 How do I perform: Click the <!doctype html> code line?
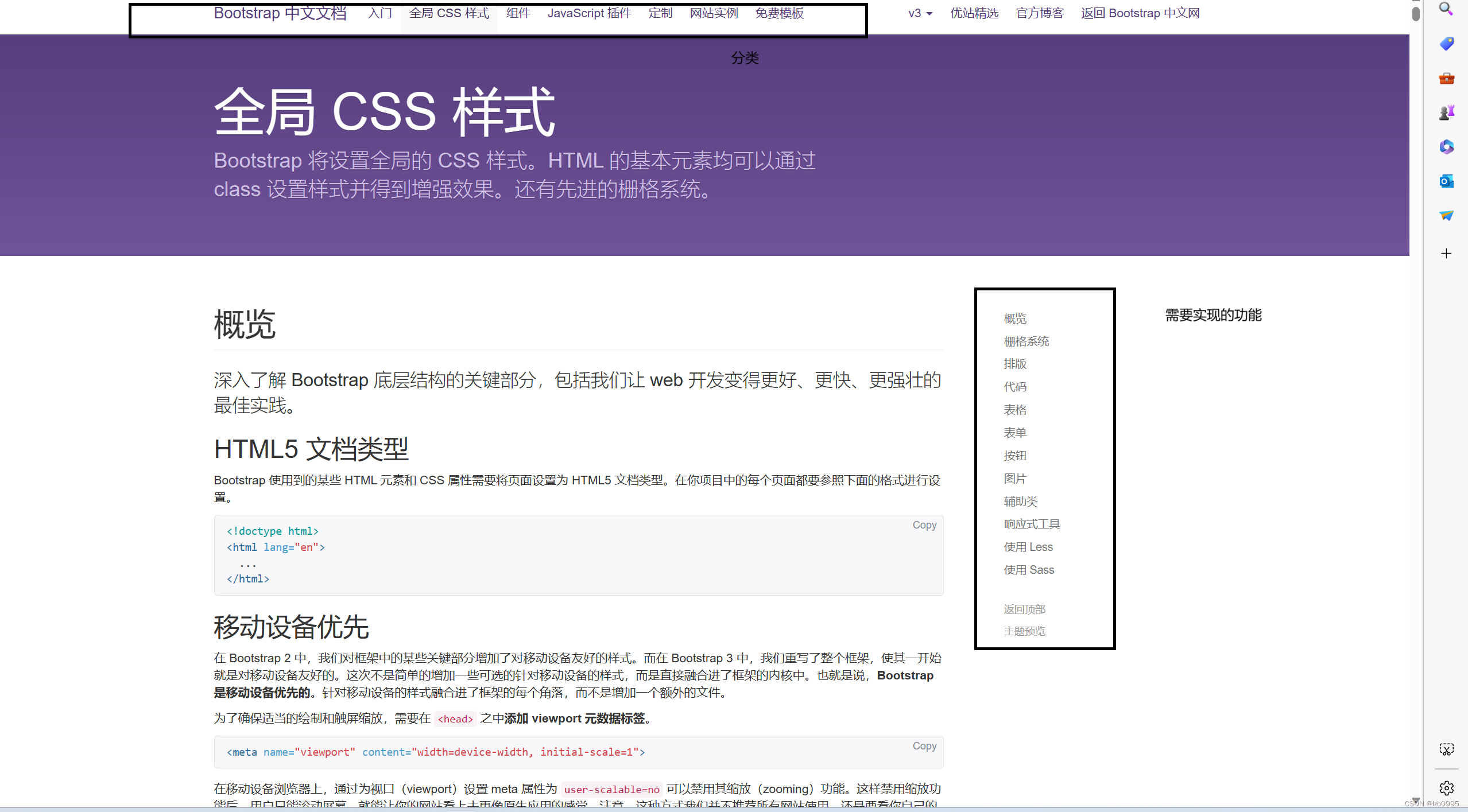tap(272, 531)
